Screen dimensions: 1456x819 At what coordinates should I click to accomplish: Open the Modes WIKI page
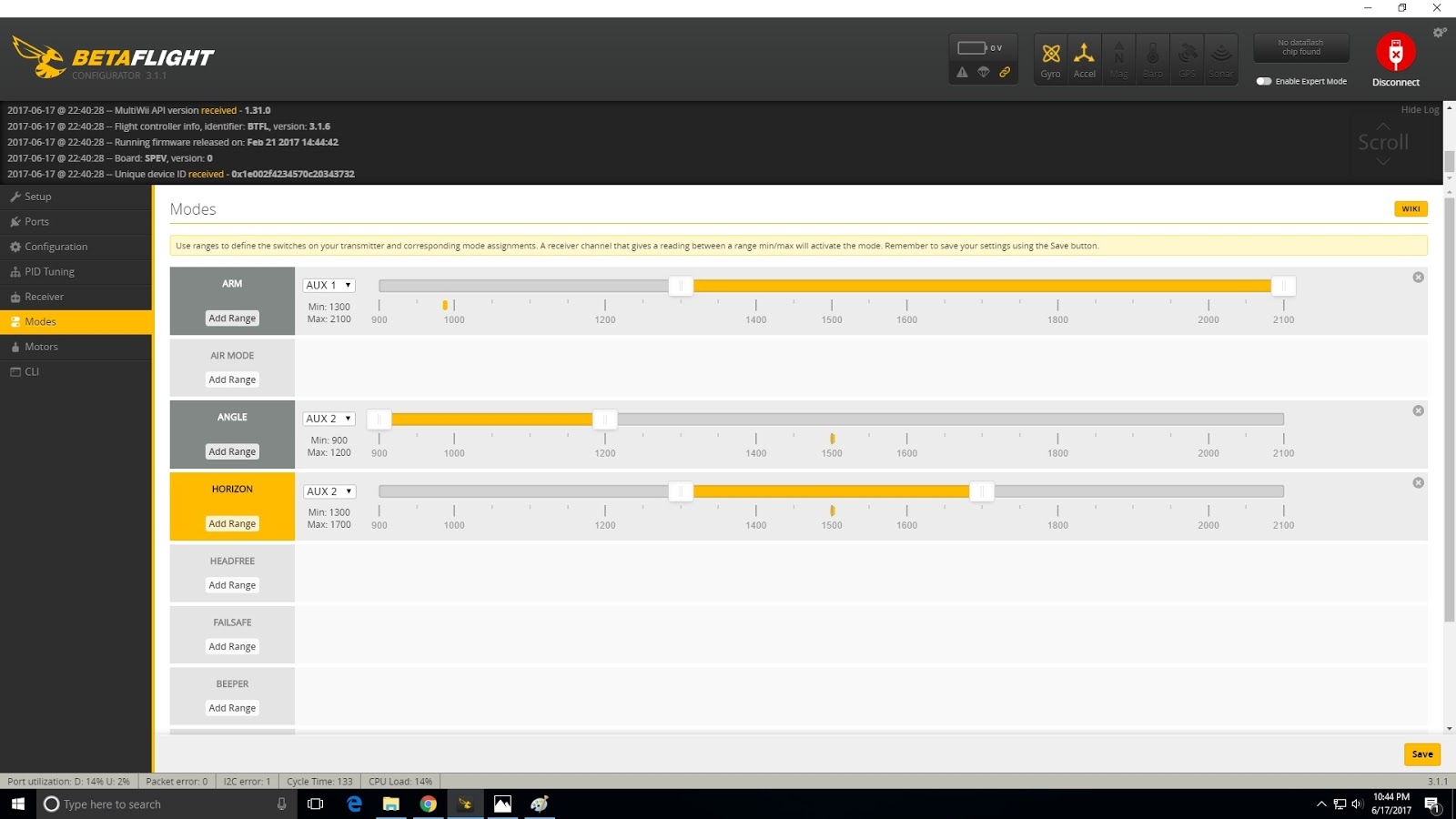tap(1410, 208)
